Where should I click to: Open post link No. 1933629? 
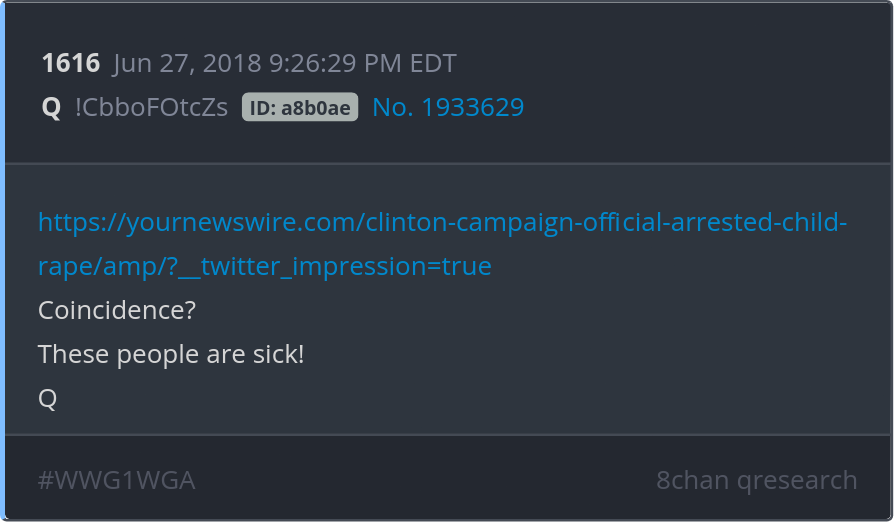tap(448, 107)
